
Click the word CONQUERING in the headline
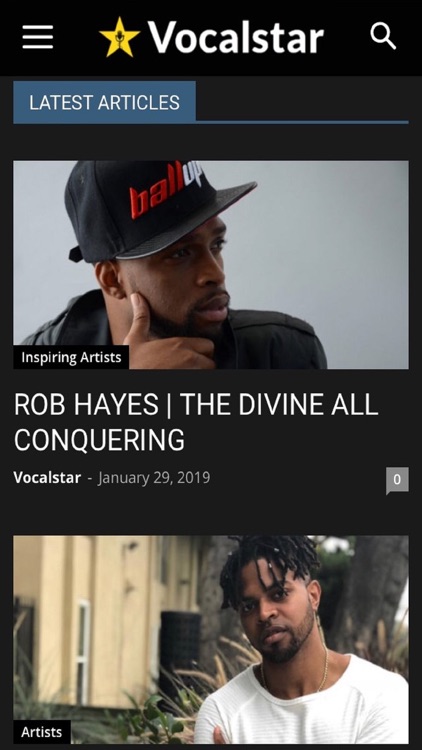(x=99, y=440)
